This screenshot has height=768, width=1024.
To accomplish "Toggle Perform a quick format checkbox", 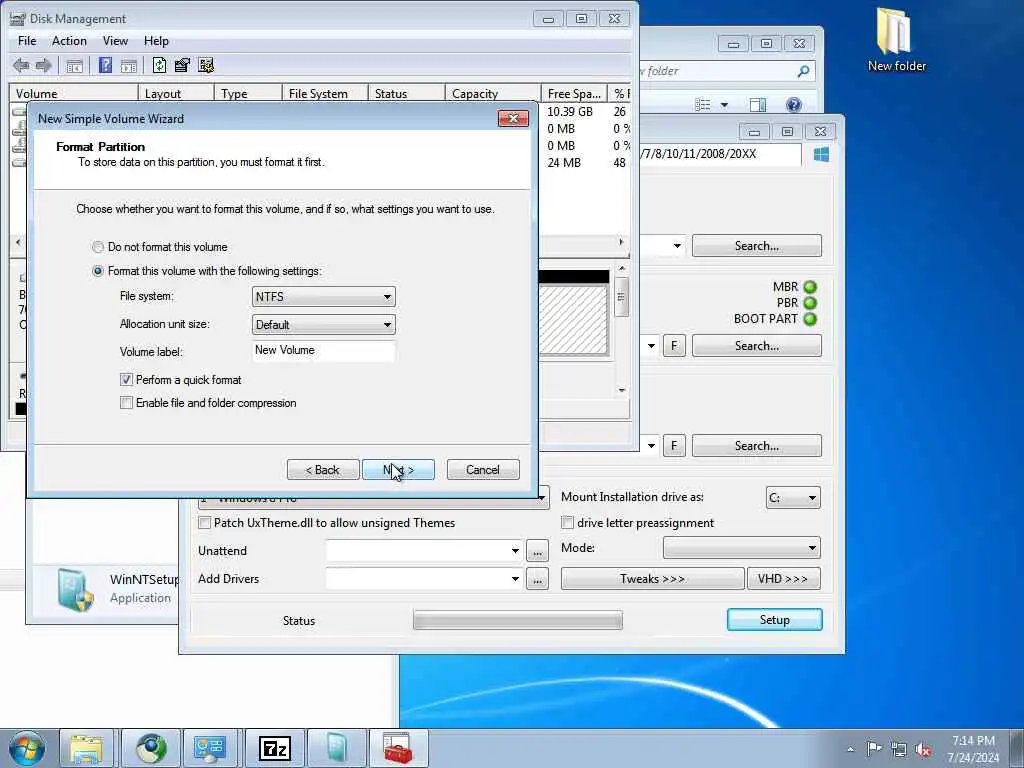I will pos(126,379).
